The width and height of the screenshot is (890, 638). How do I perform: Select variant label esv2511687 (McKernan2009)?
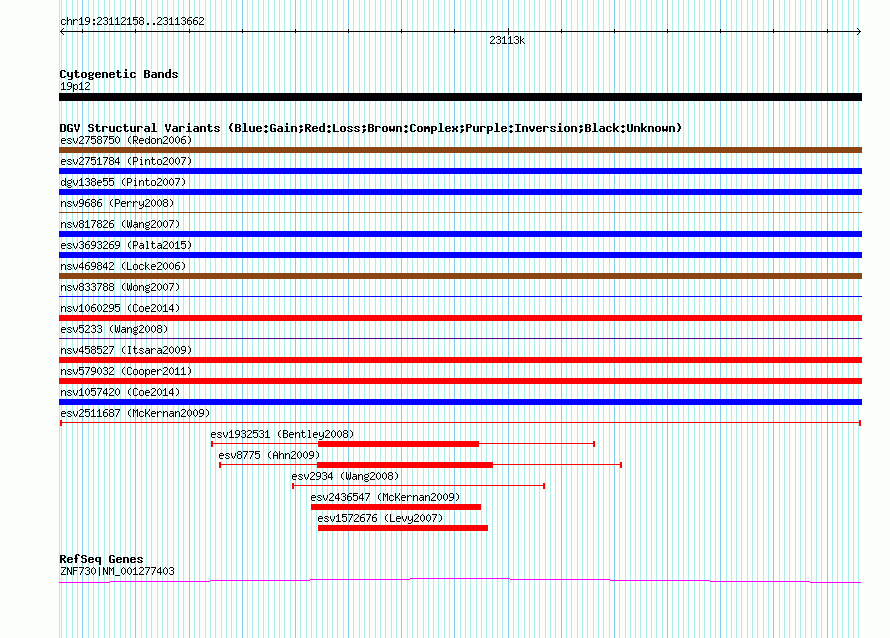click(135, 413)
